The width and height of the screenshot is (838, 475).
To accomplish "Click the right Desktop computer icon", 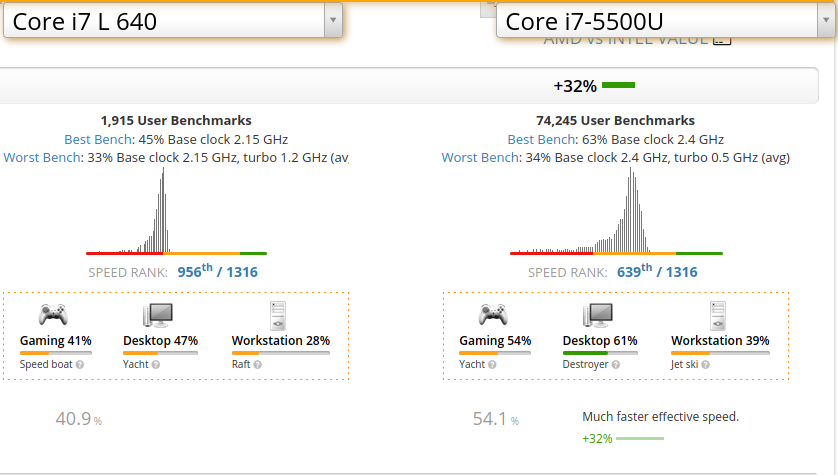I will (x=598, y=315).
